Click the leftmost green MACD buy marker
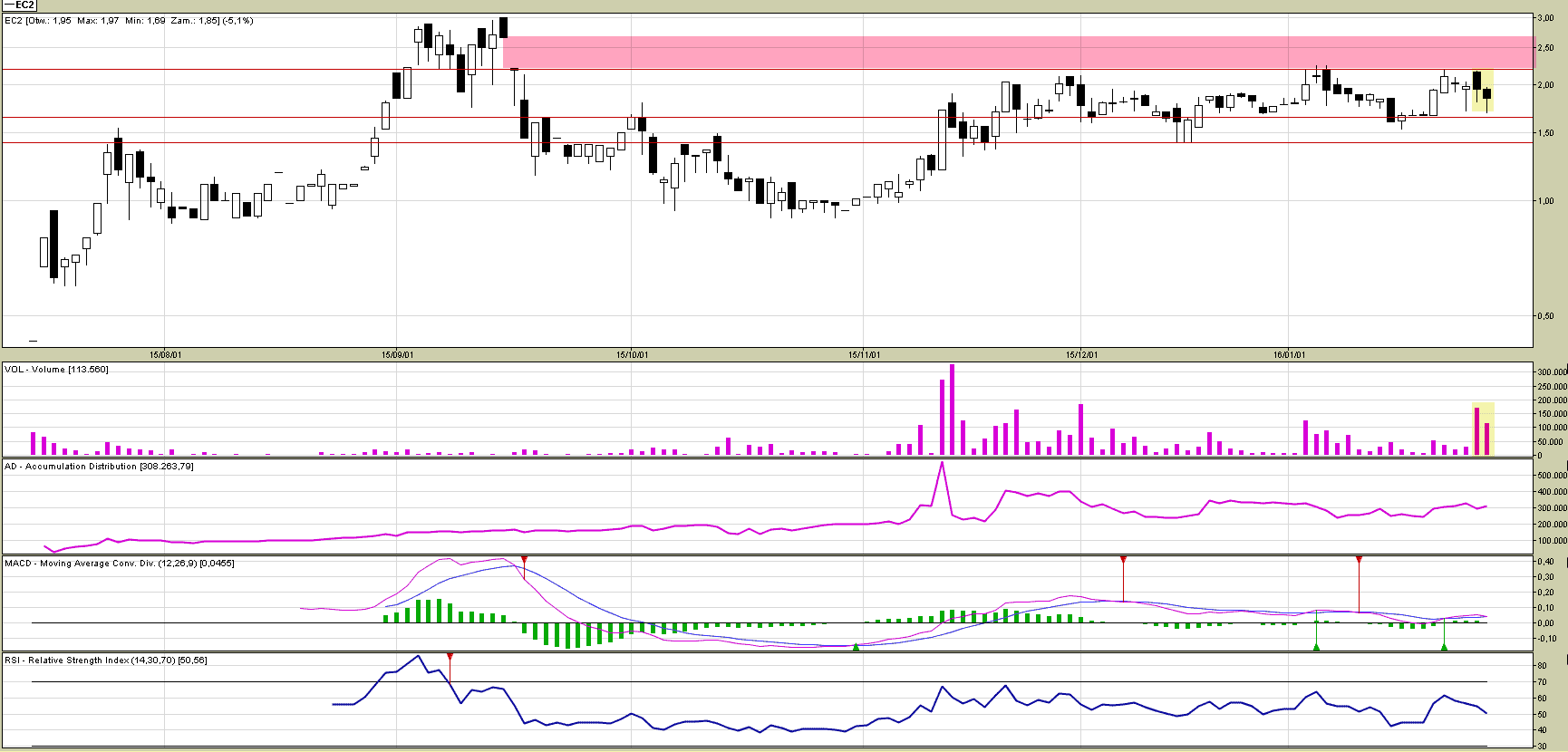 pyautogui.click(x=856, y=647)
